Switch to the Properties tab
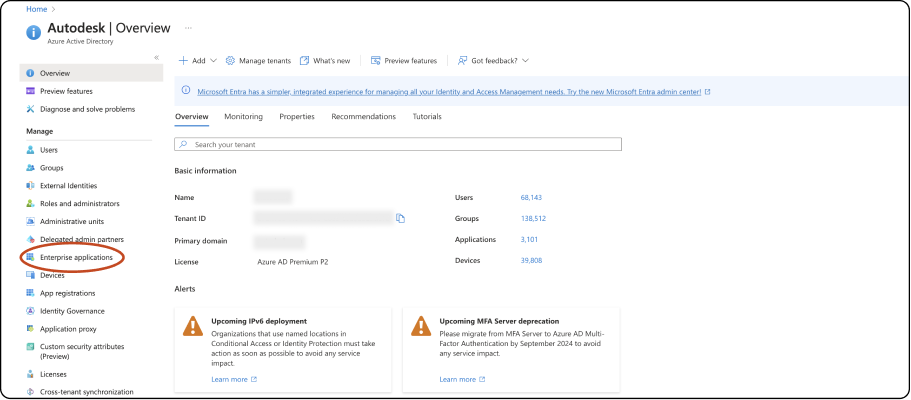This screenshot has height=400, width=911. click(297, 117)
